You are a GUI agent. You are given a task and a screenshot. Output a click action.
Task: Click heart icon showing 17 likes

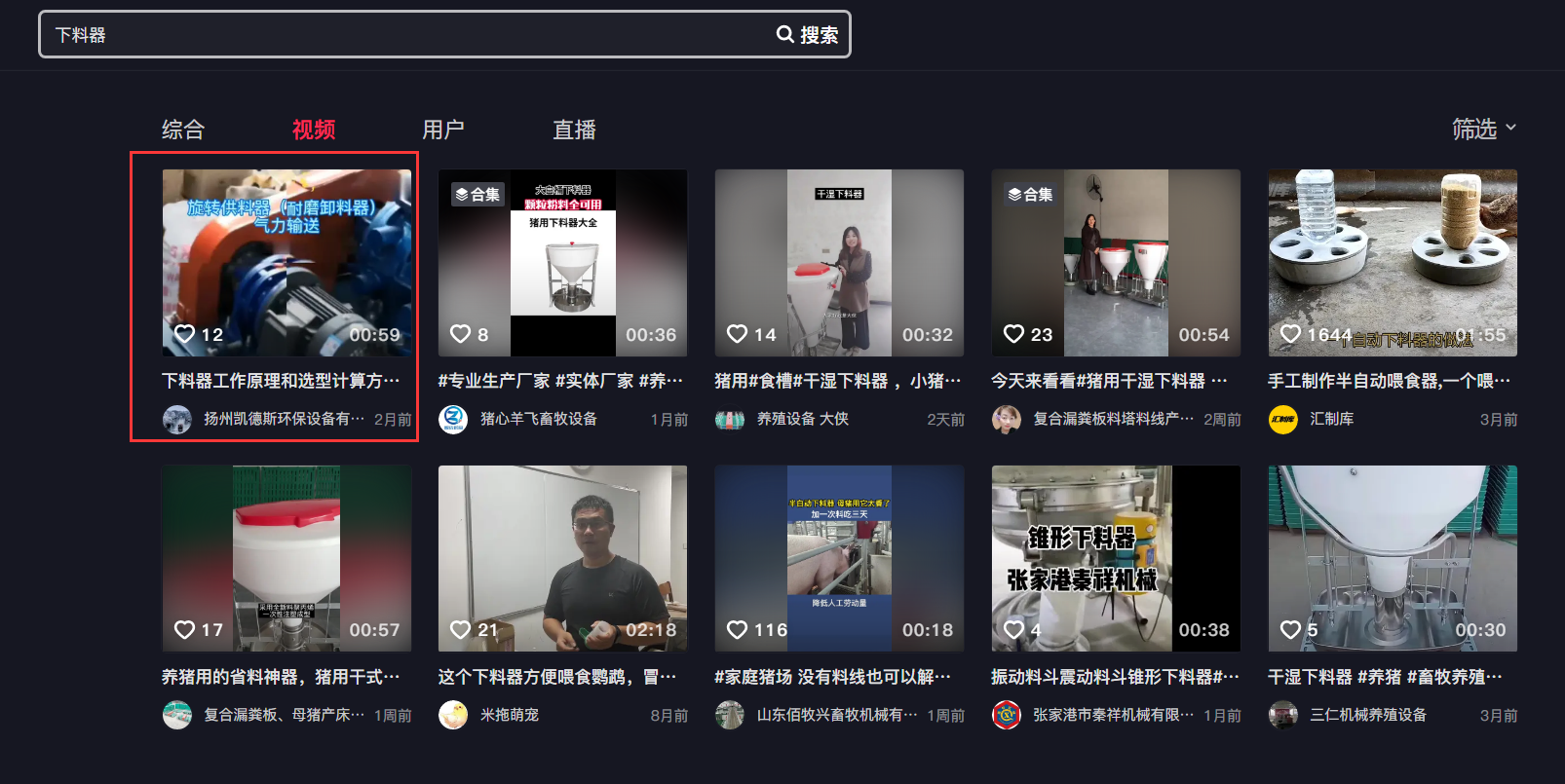[184, 630]
